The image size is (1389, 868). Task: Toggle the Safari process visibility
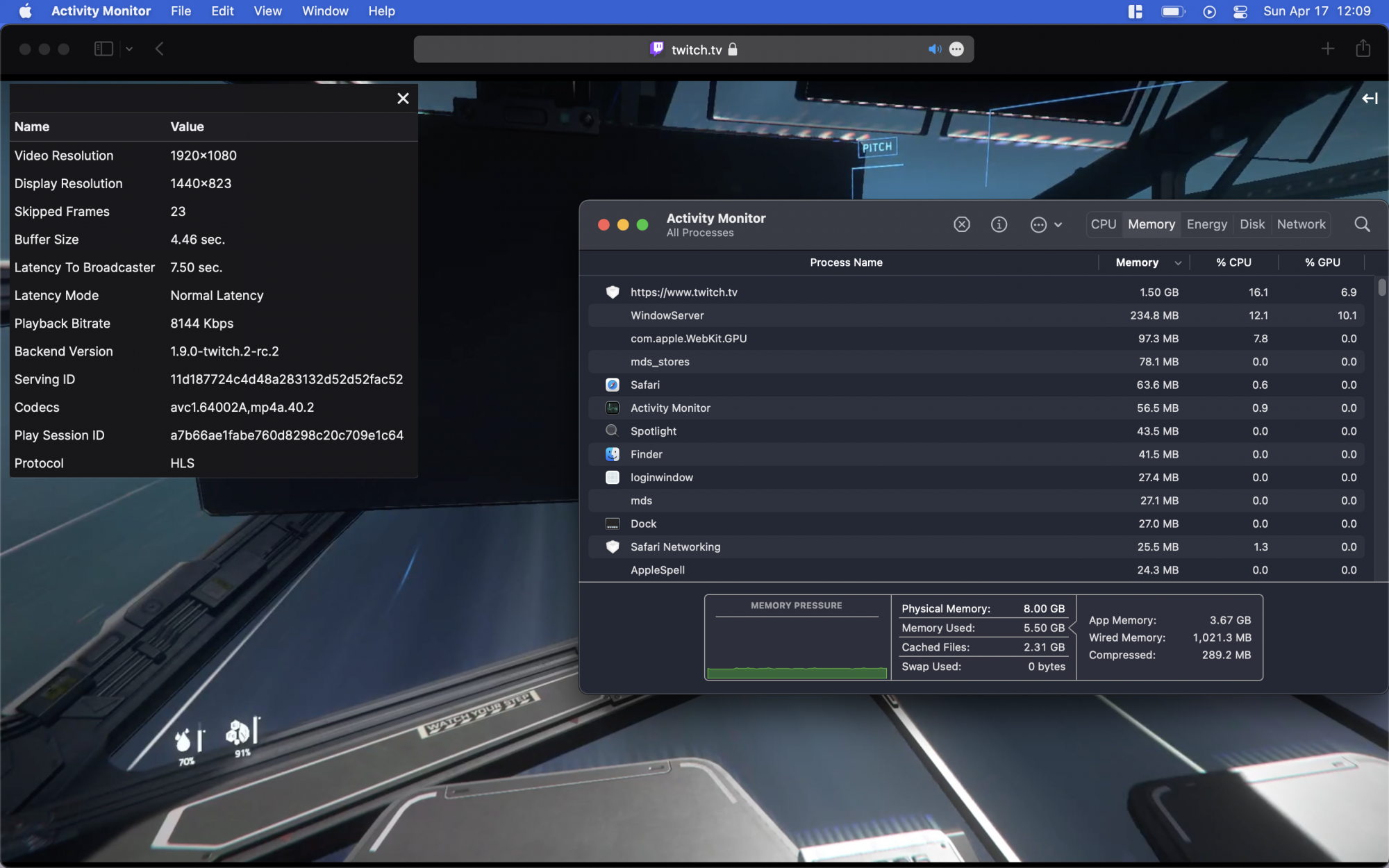643,384
